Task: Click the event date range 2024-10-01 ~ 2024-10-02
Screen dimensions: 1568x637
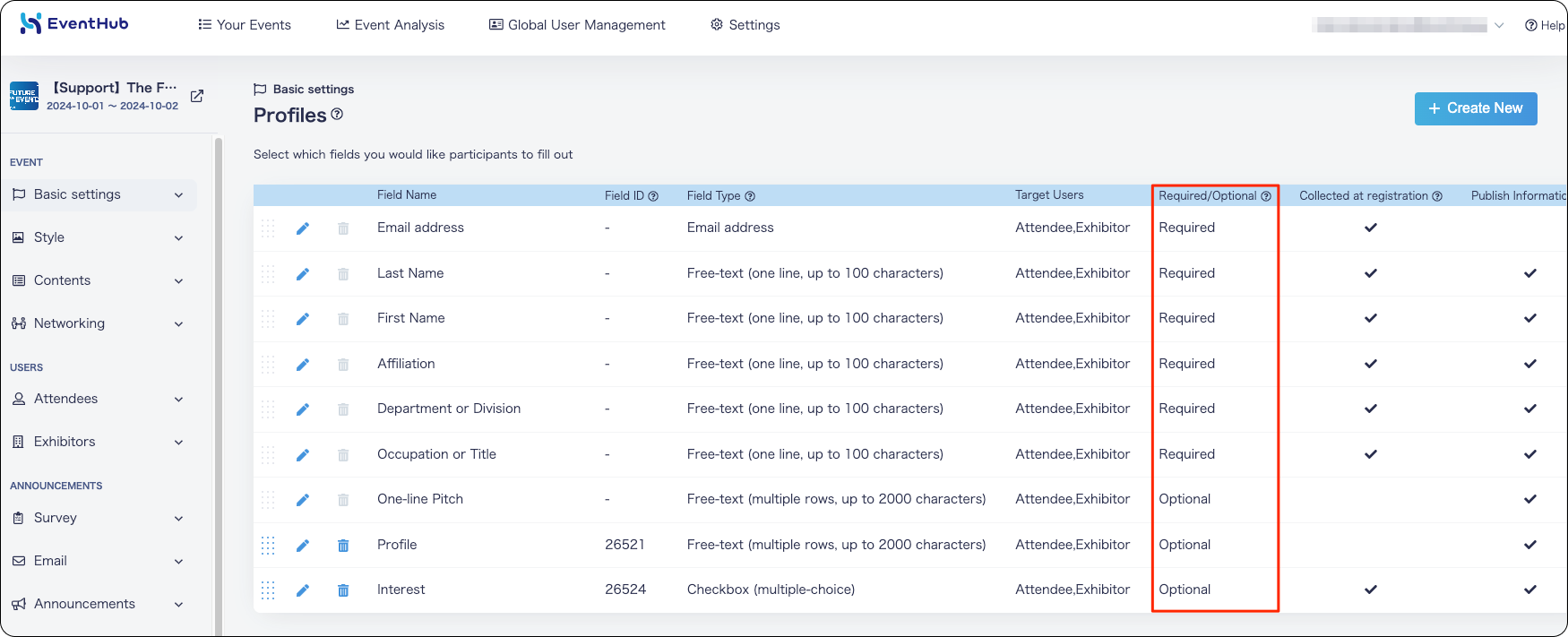Action: click(x=112, y=106)
